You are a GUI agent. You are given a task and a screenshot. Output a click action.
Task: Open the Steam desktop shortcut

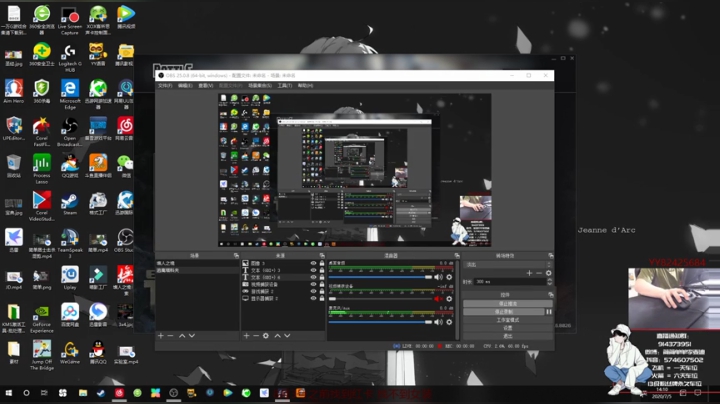pos(70,205)
